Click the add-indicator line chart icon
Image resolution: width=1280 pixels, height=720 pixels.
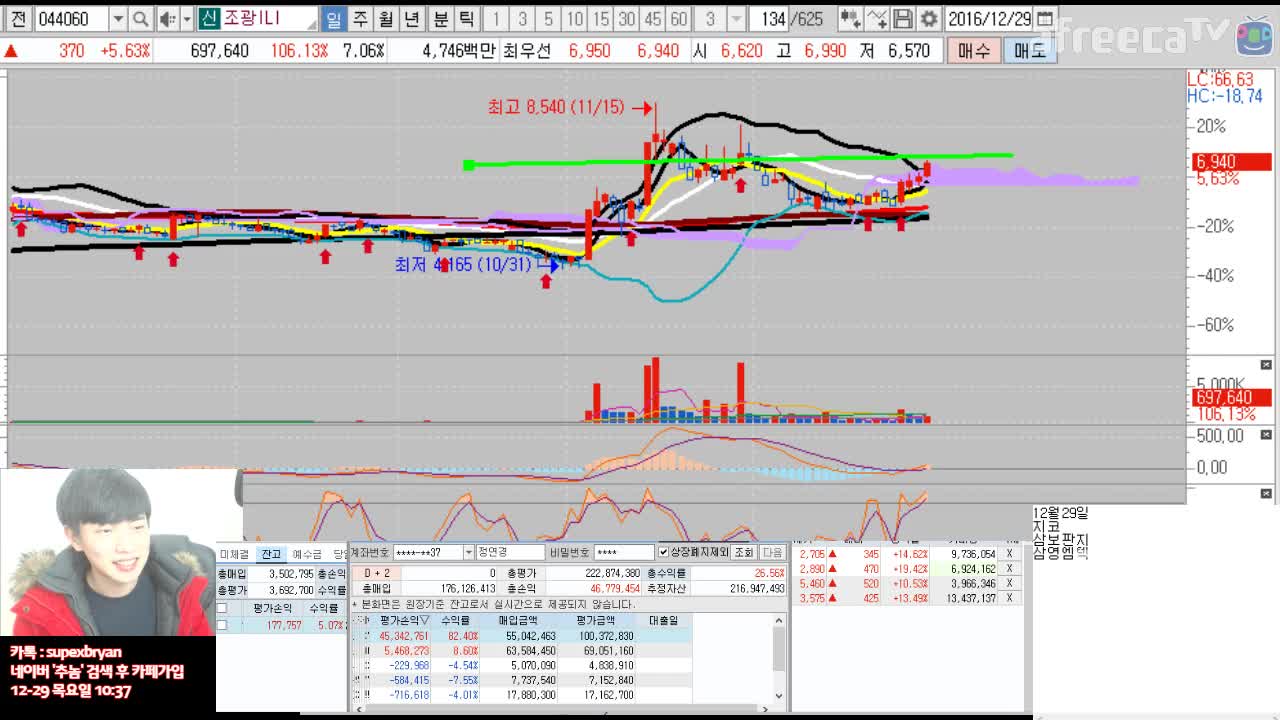(876, 19)
